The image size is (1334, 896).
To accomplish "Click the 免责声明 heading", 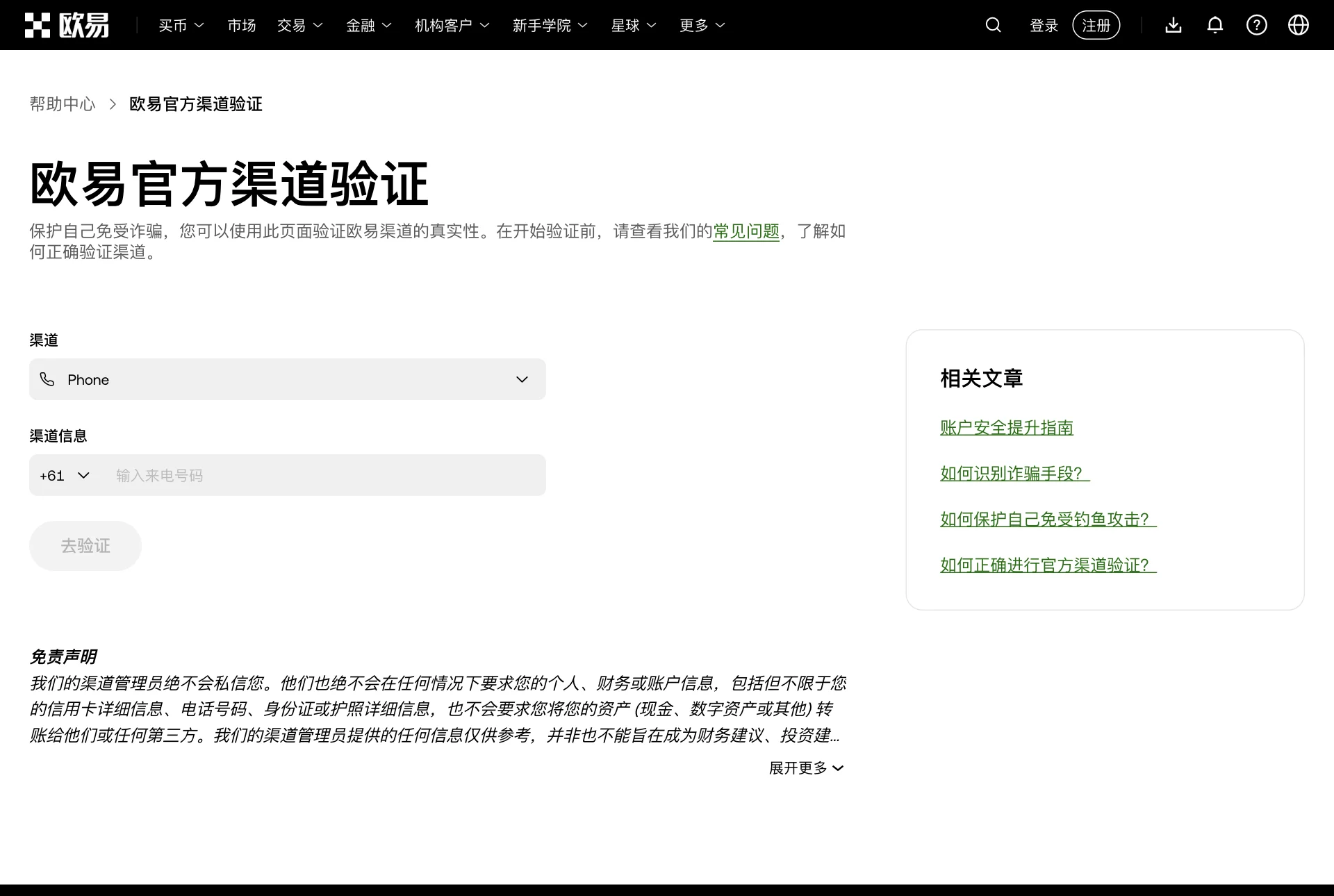I will point(63,657).
